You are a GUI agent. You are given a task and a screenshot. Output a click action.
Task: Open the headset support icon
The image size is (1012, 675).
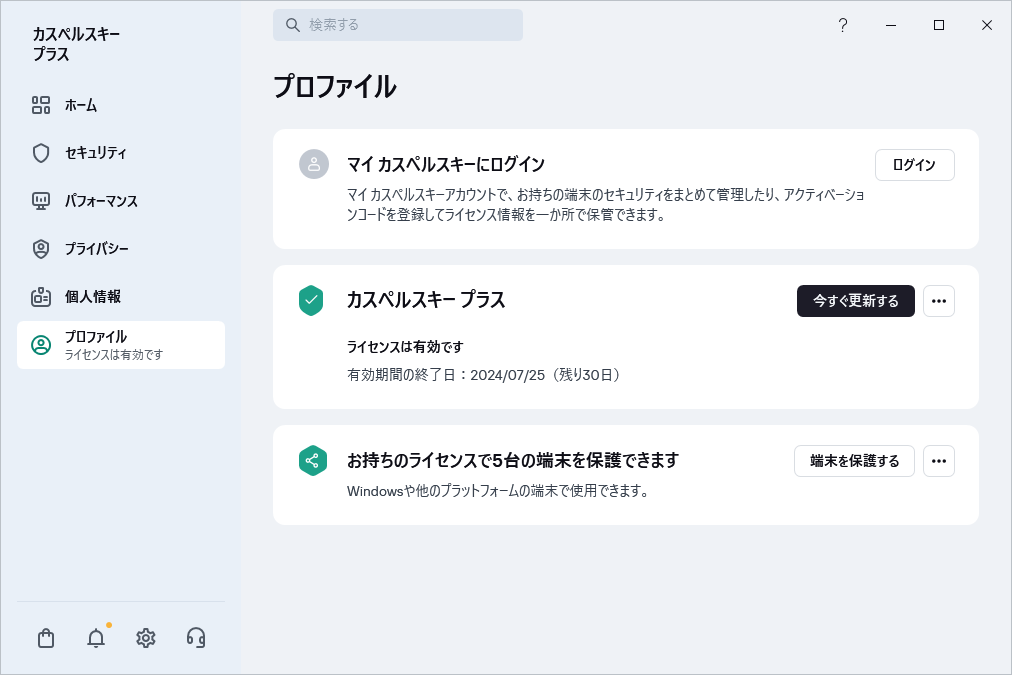point(196,637)
